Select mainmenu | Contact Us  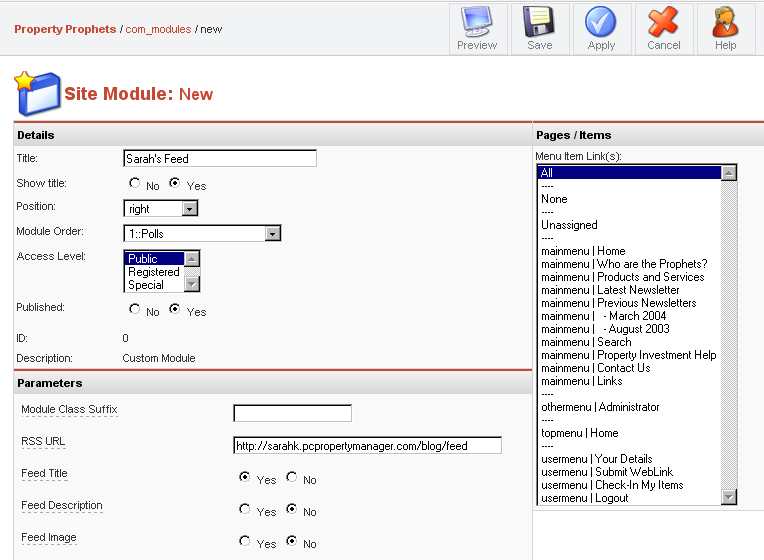point(630,368)
